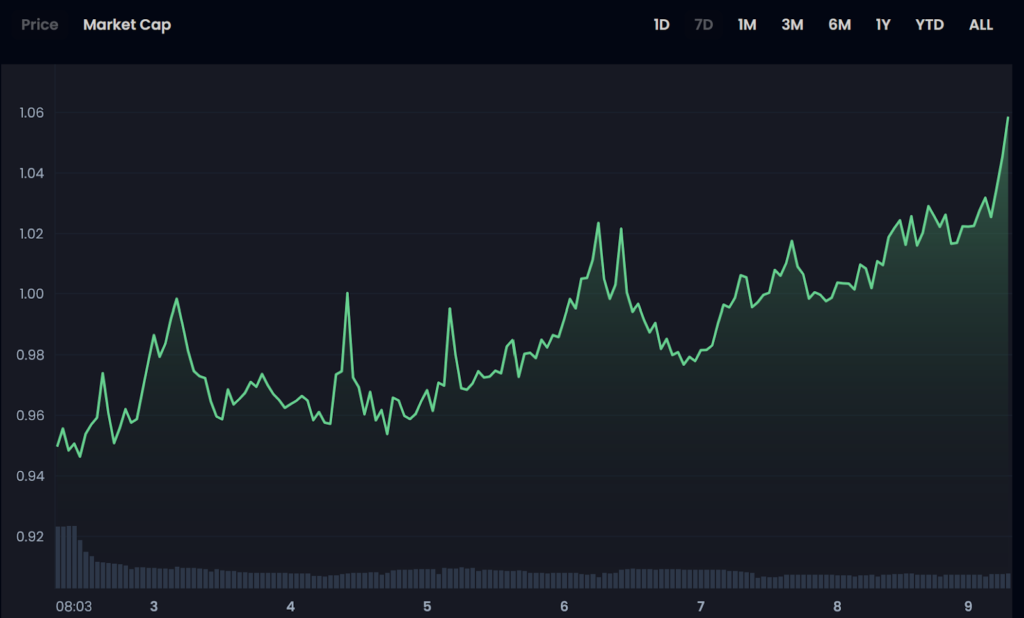Click the 0.92 price axis label

32,536
